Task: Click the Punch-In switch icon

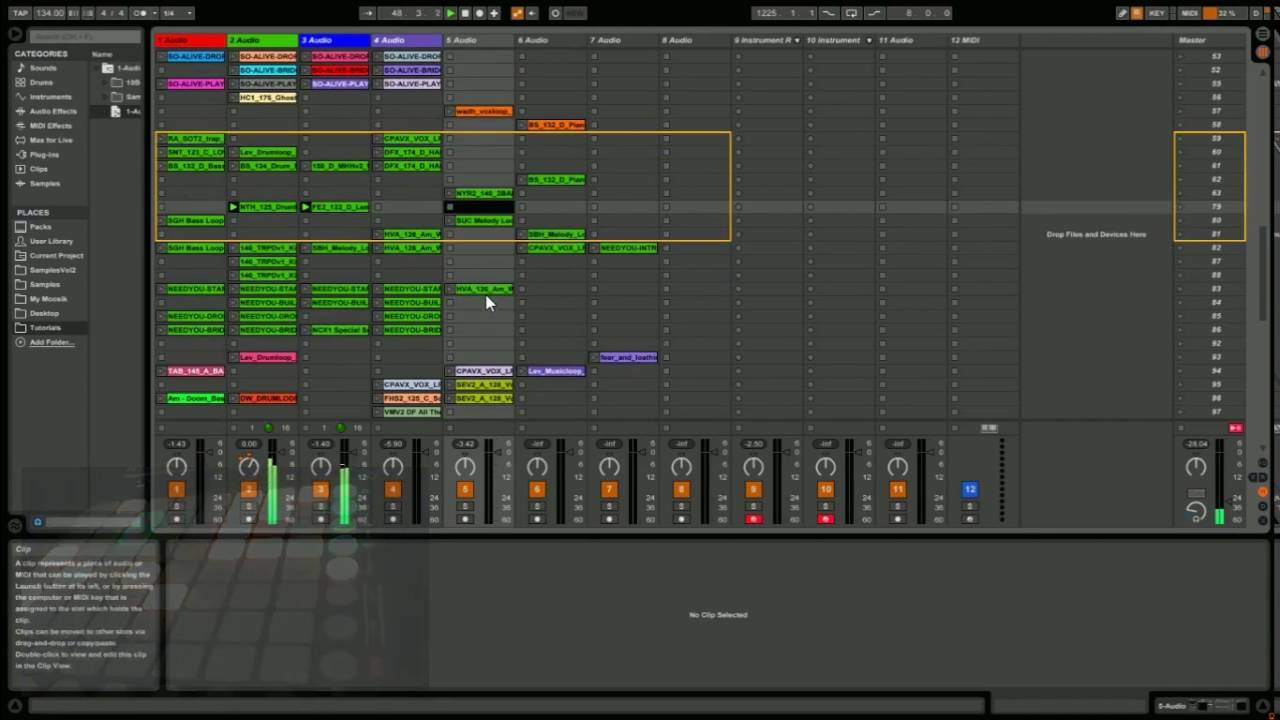Action: tap(828, 13)
